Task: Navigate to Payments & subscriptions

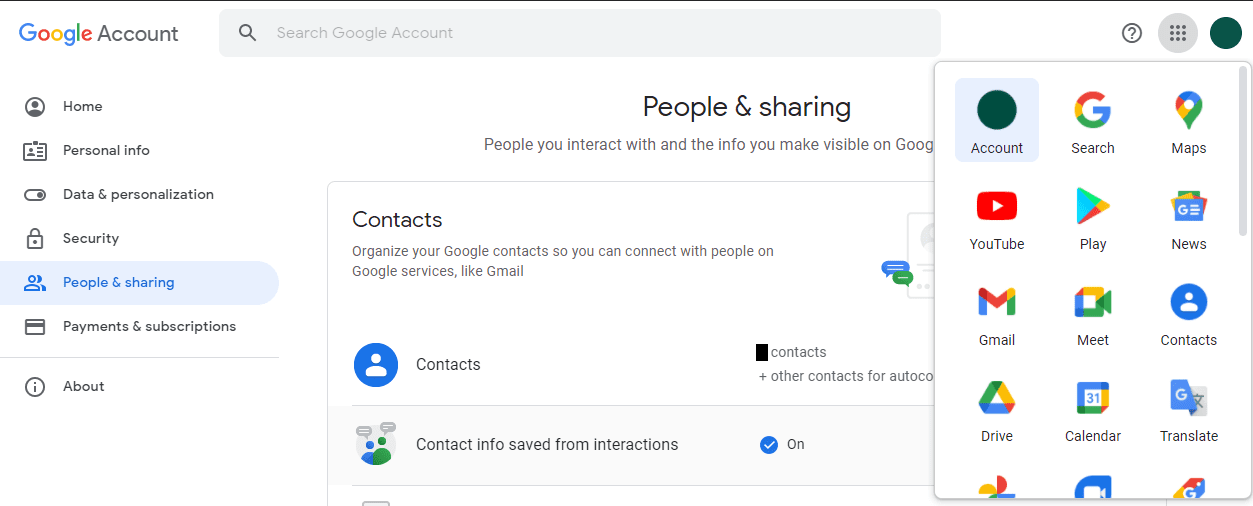Action: 149,326
